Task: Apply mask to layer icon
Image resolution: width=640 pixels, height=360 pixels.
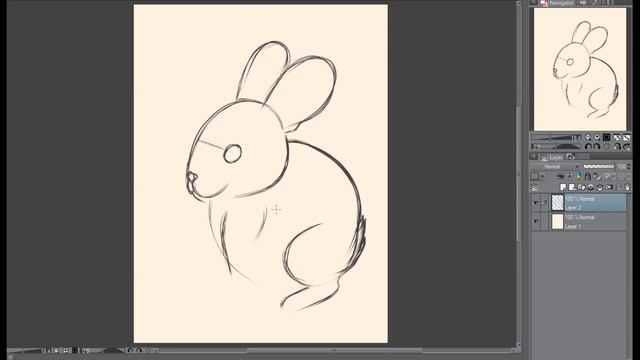Action: coord(619,187)
